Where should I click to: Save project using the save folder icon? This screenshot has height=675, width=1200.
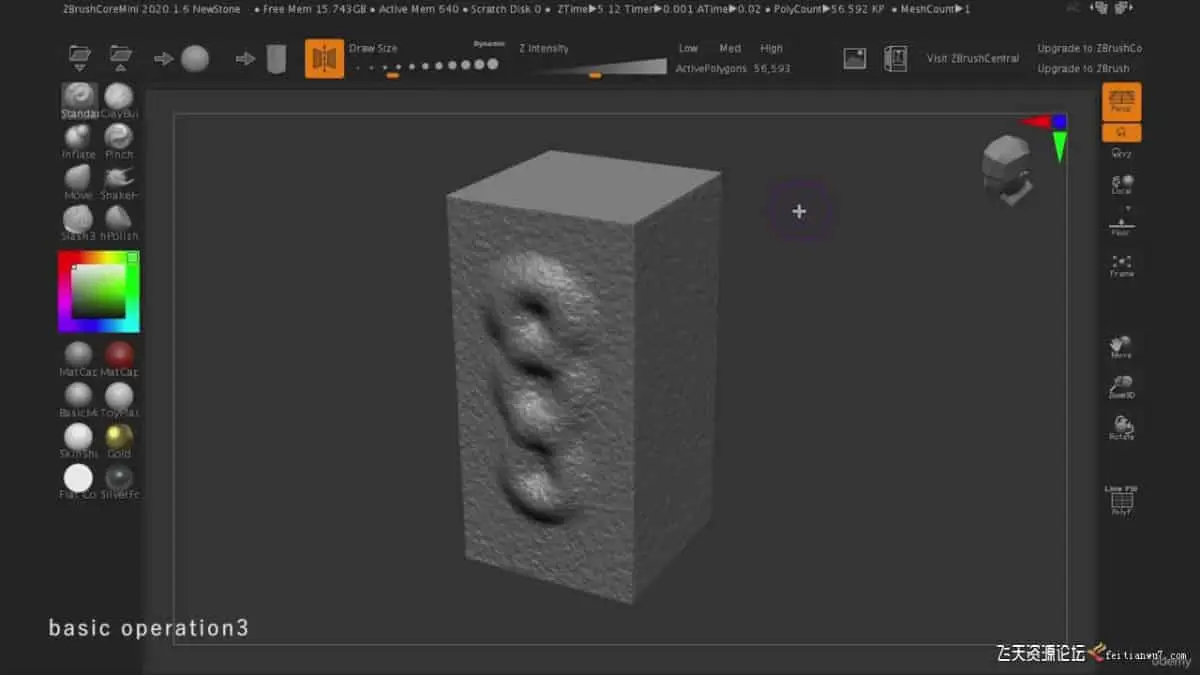pyautogui.click(x=121, y=57)
